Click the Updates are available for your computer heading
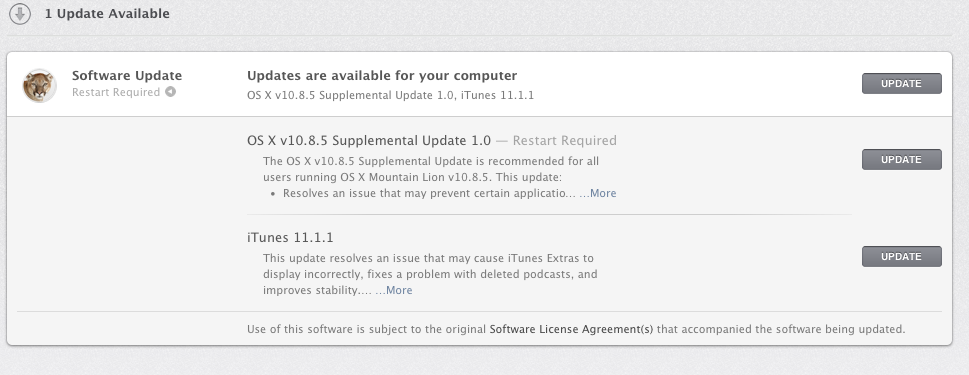The height and width of the screenshot is (375, 969). [x=382, y=75]
